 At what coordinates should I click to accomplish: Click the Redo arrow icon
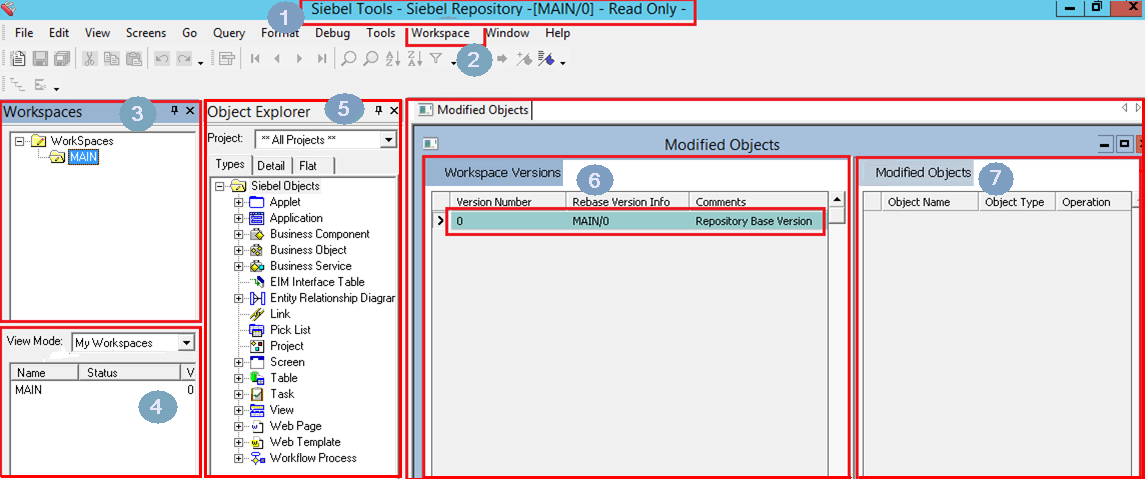[x=183, y=59]
